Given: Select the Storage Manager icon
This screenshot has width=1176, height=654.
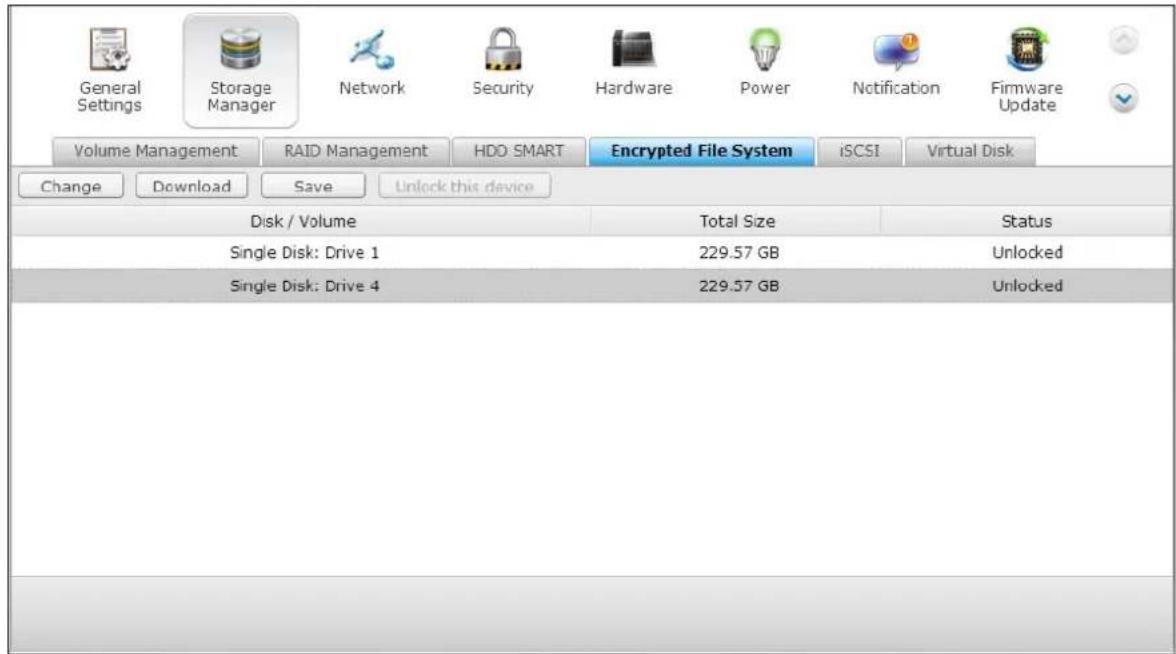Looking at the screenshot, I should [x=241, y=70].
